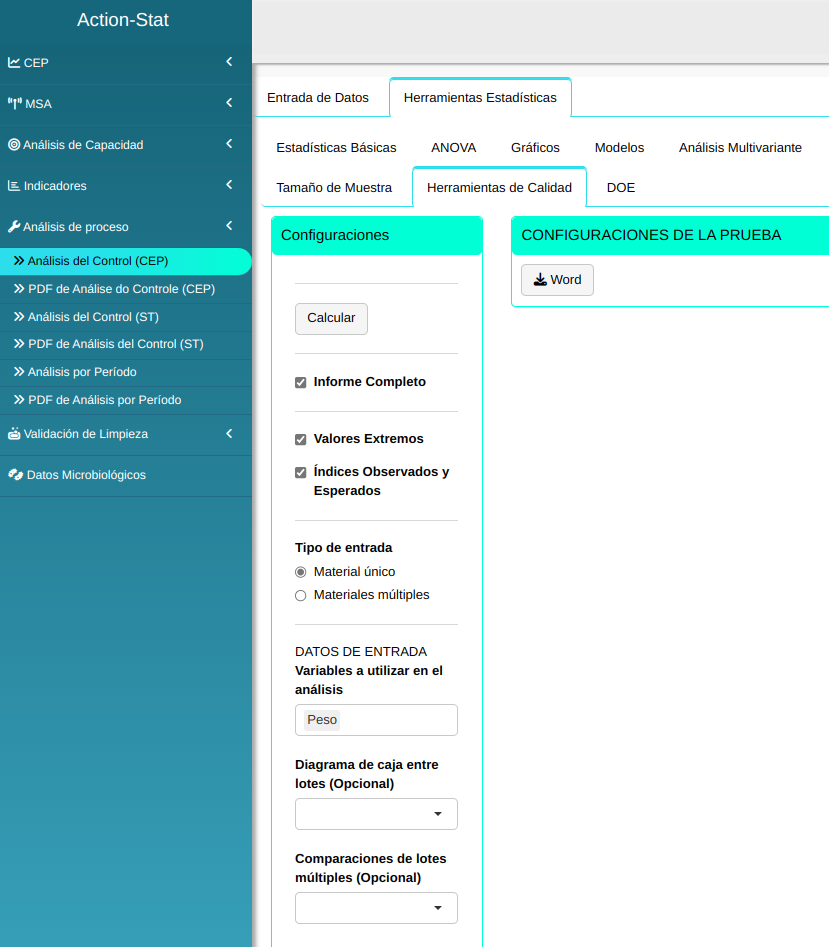This screenshot has width=829, height=947.
Task: Open the ANOVA tab
Action: coord(453,147)
